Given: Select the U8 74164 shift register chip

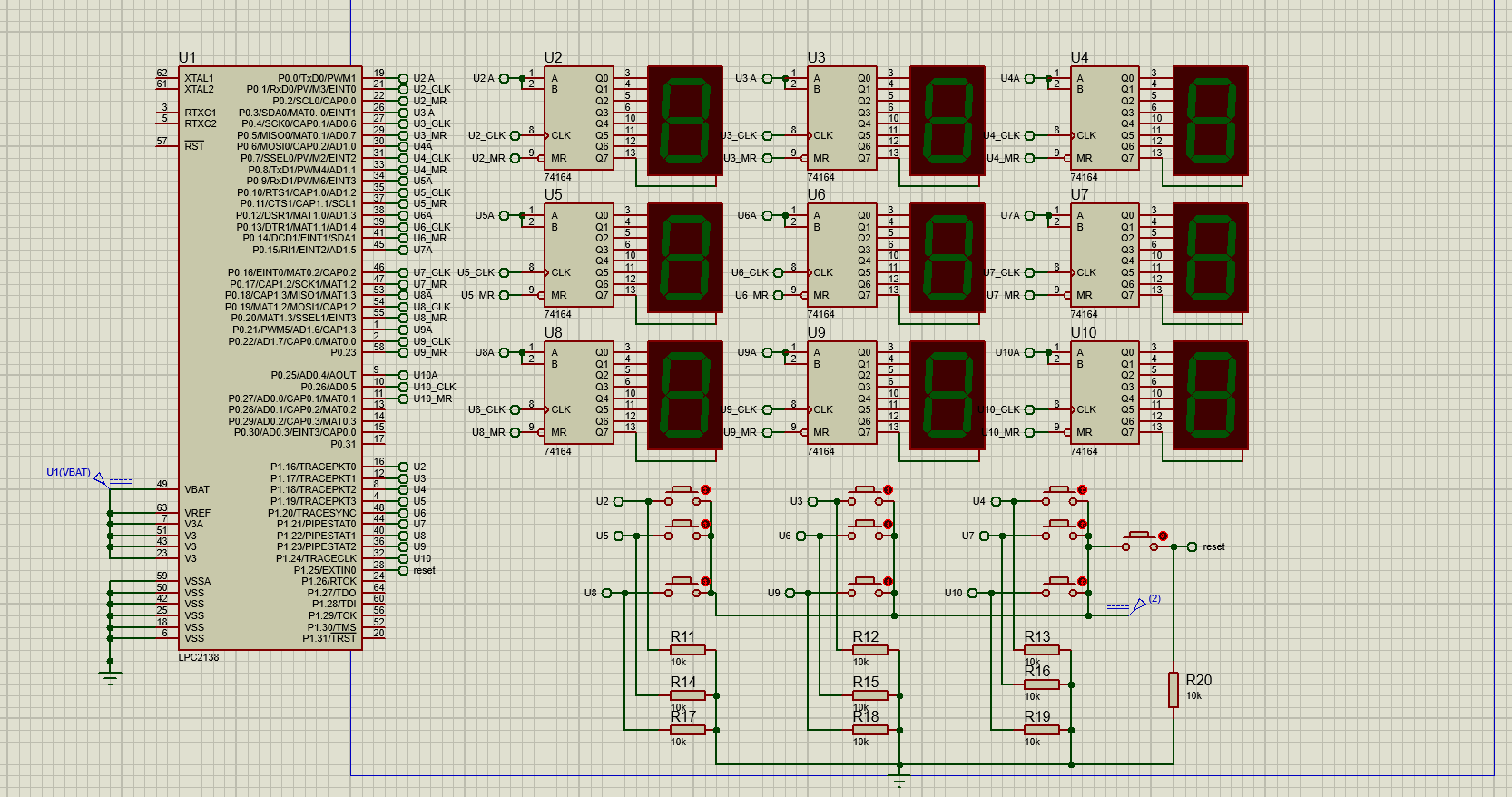Looking at the screenshot, I should coord(578,392).
